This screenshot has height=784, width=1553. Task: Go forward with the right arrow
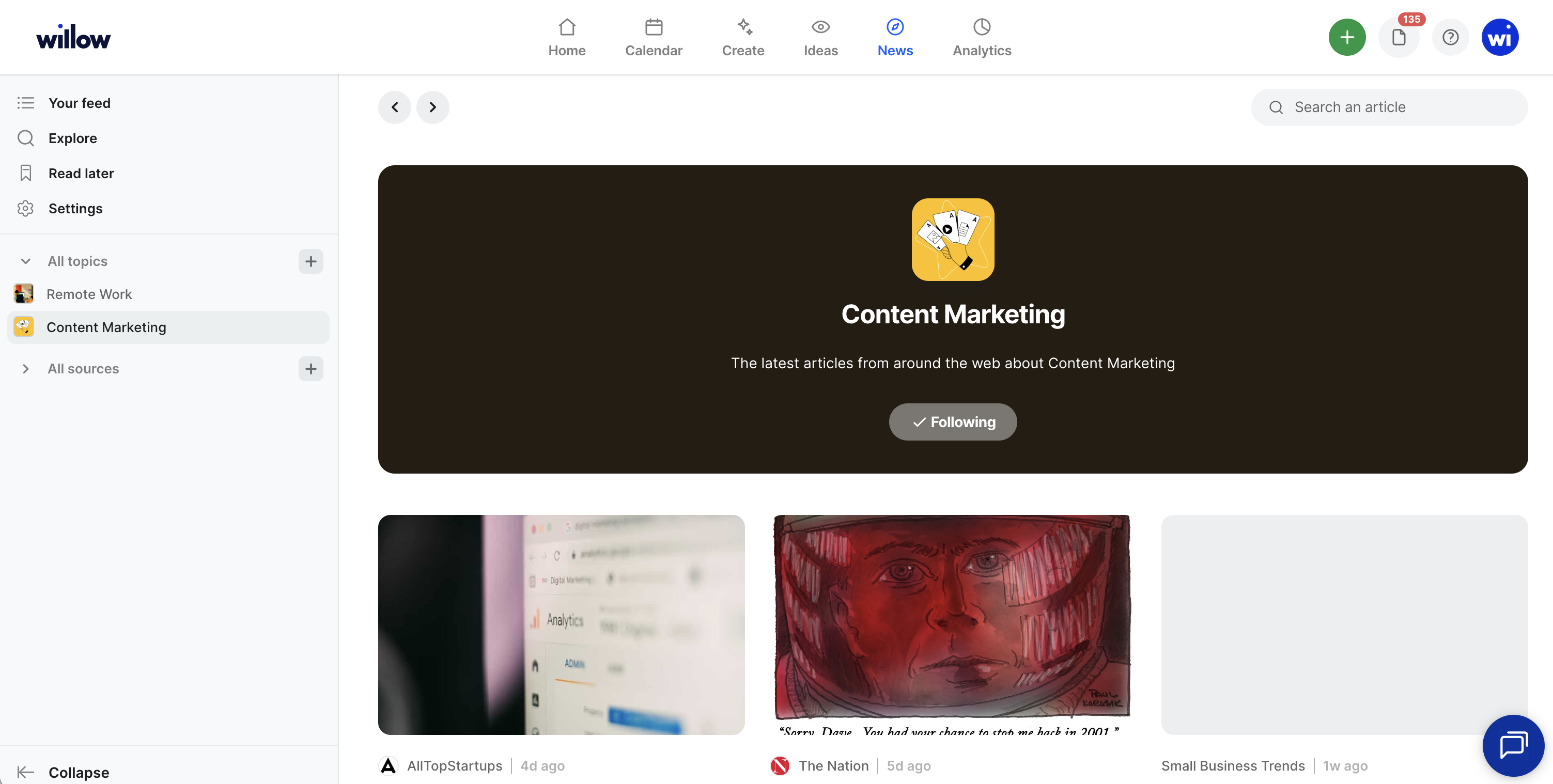(x=432, y=107)
